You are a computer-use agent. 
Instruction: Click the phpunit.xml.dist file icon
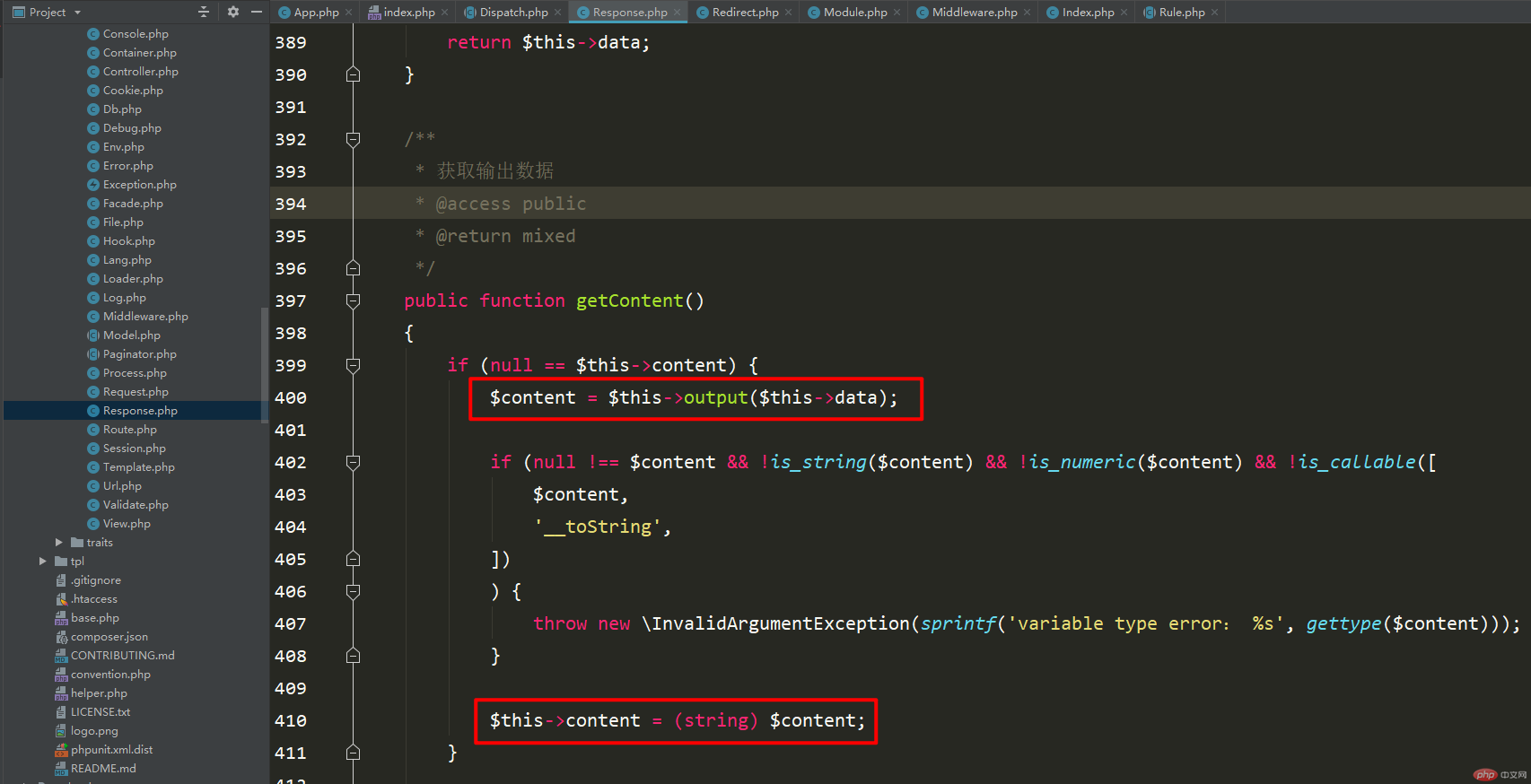[x=61, y=750]
